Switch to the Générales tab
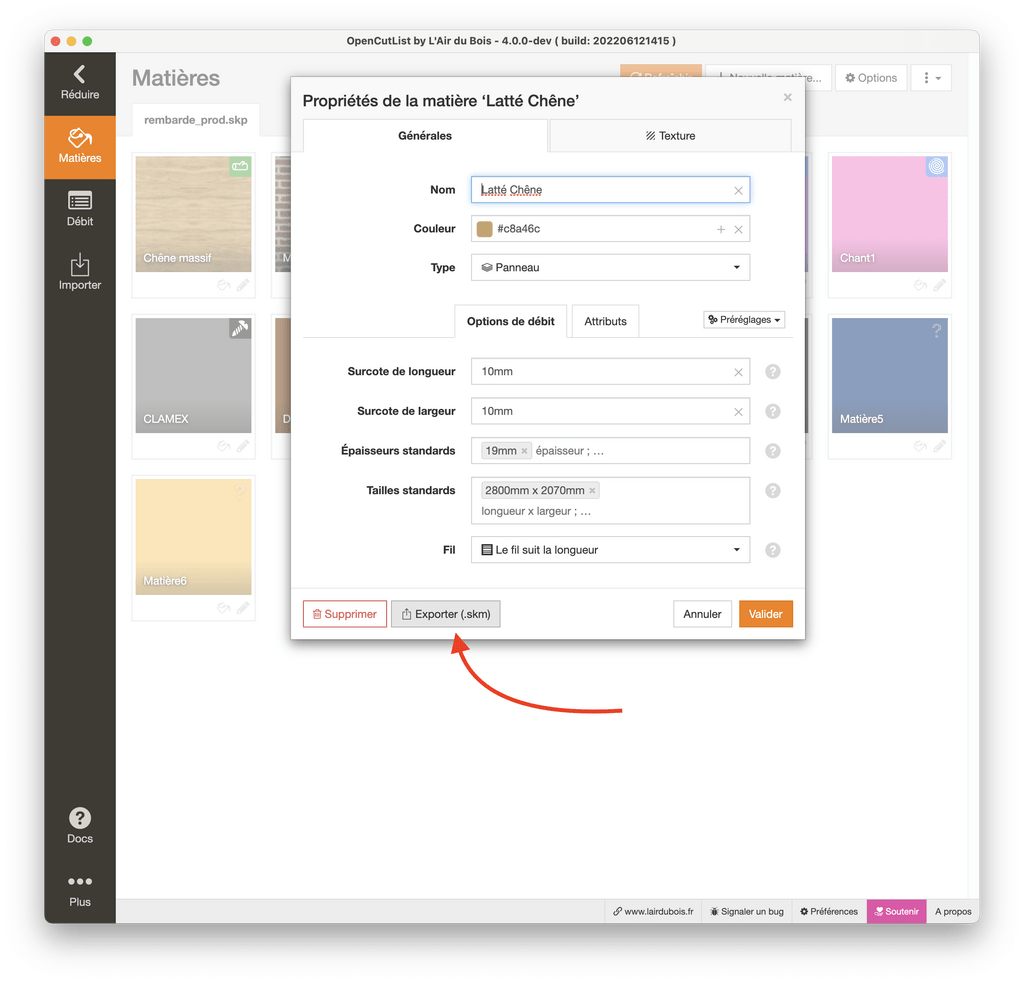This screenshot has height=982, width=1024. click(x=425, y=136)
